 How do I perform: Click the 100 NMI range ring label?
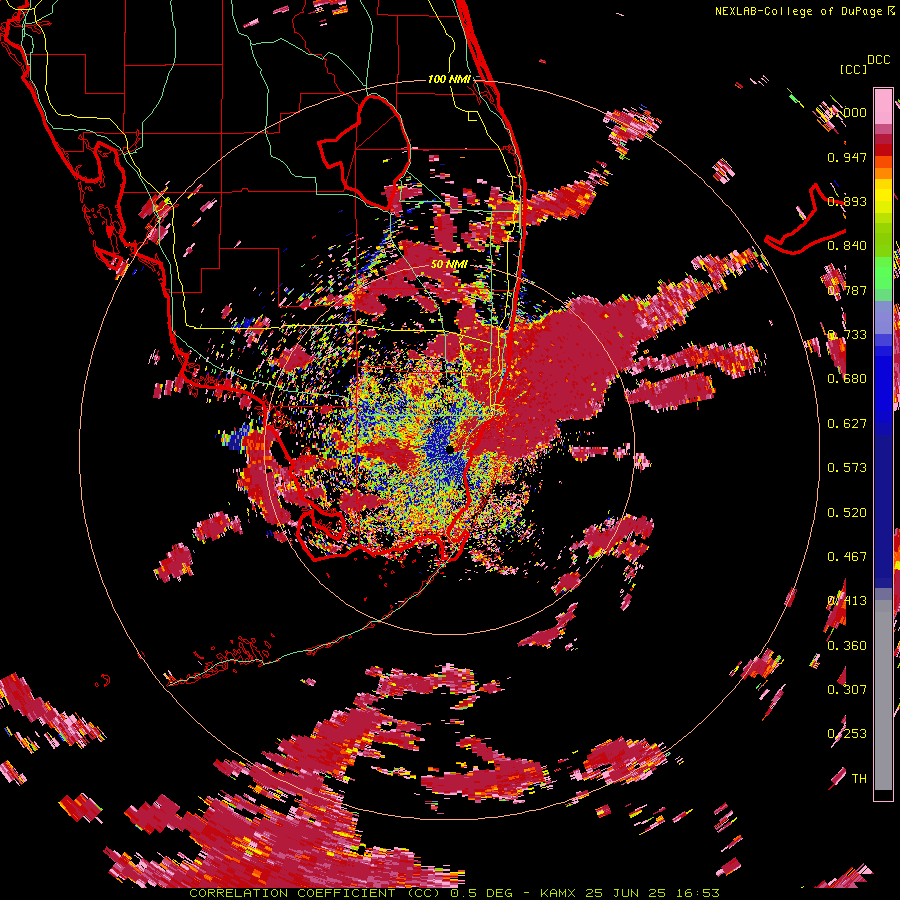pos(449,79)
